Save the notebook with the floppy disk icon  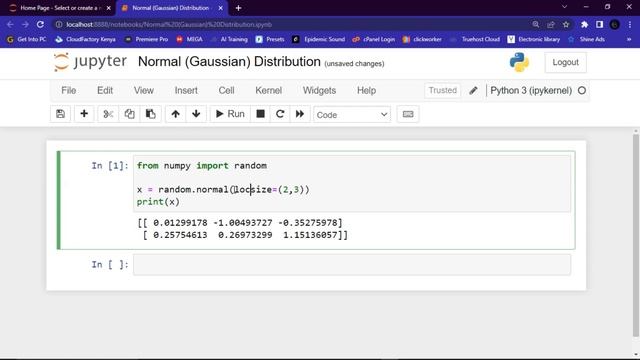coord(60,114)
